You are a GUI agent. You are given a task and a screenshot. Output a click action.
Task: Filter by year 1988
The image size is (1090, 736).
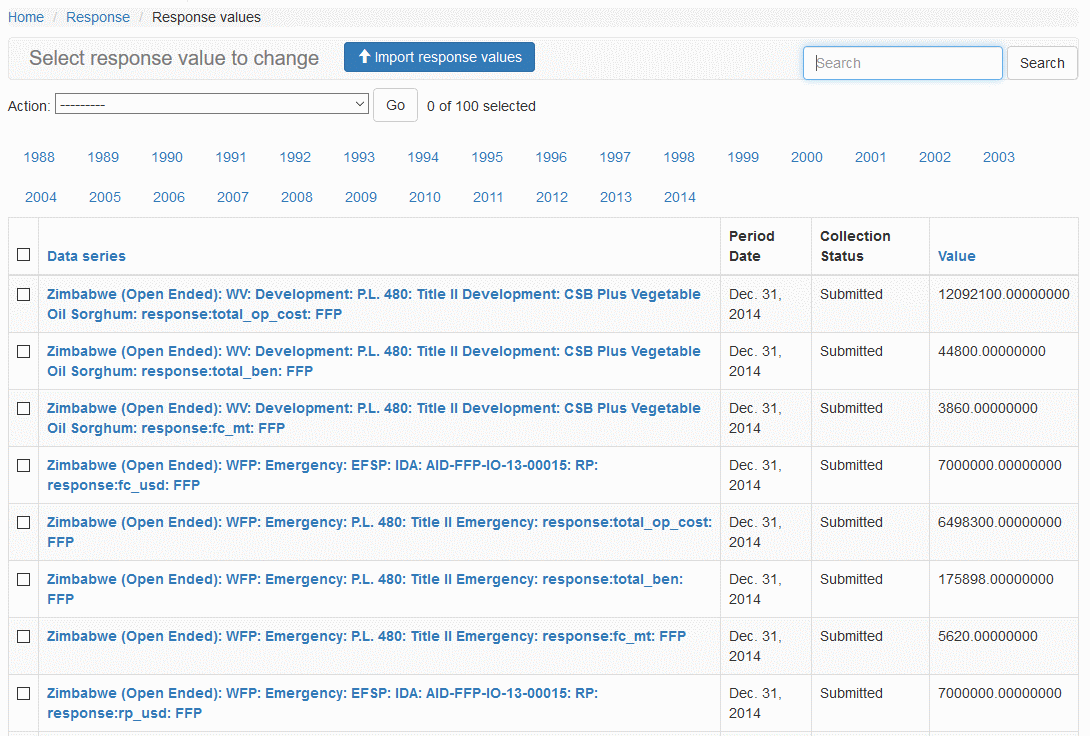pyautogui.click(x=39, y=157)
